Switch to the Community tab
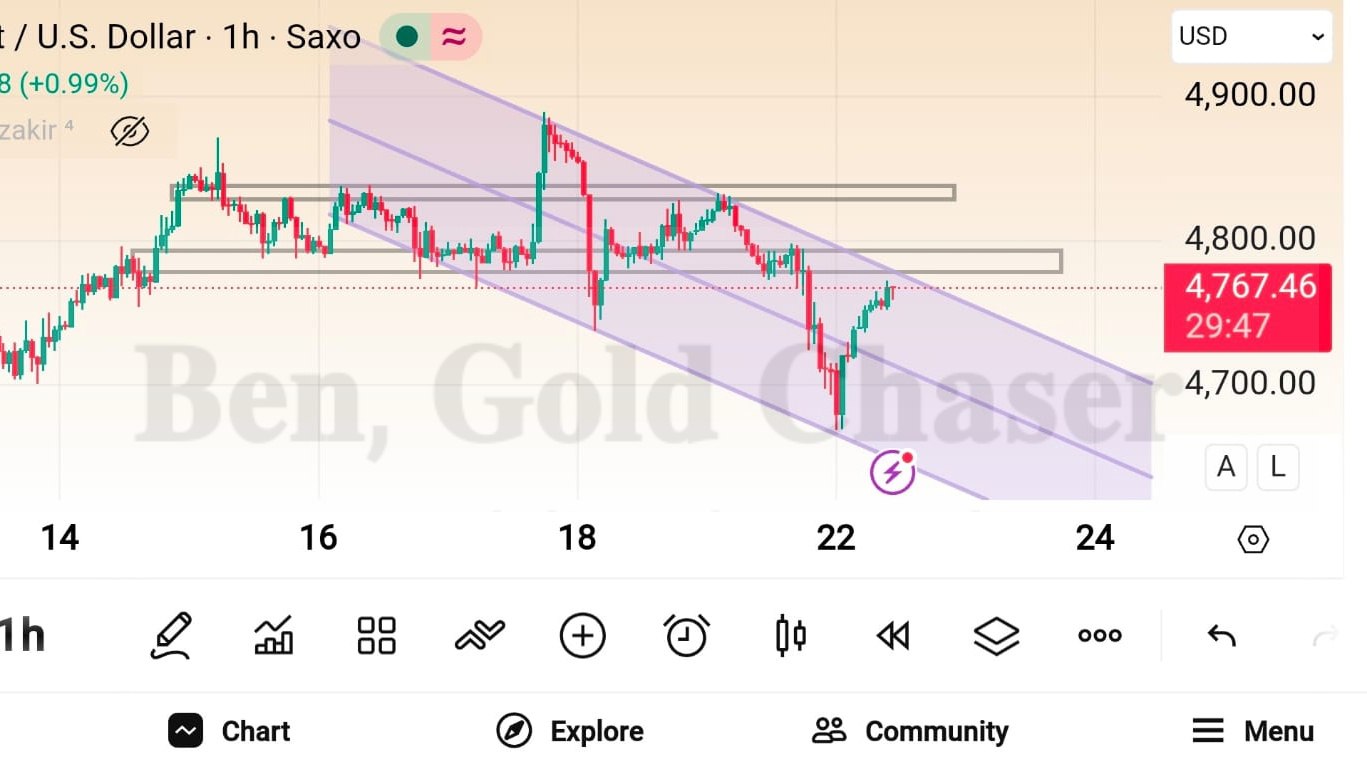 tap(910, 731)
